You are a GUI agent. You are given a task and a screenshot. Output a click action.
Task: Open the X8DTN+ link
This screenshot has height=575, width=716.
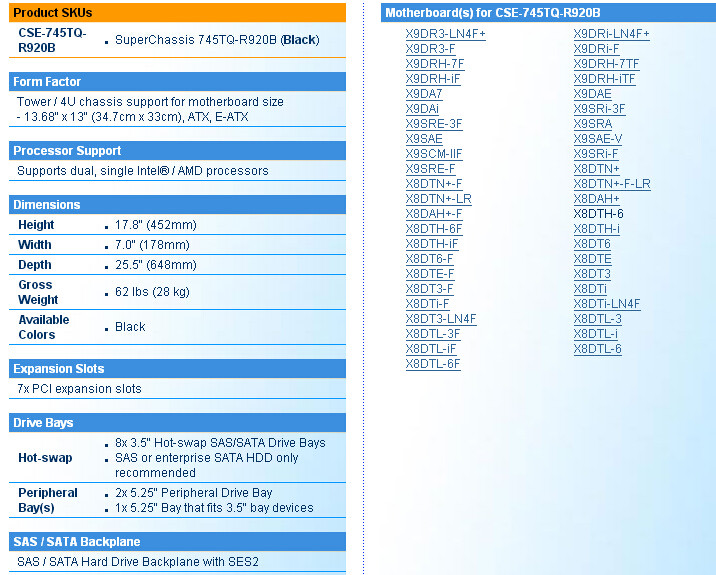tap(596, 169)
